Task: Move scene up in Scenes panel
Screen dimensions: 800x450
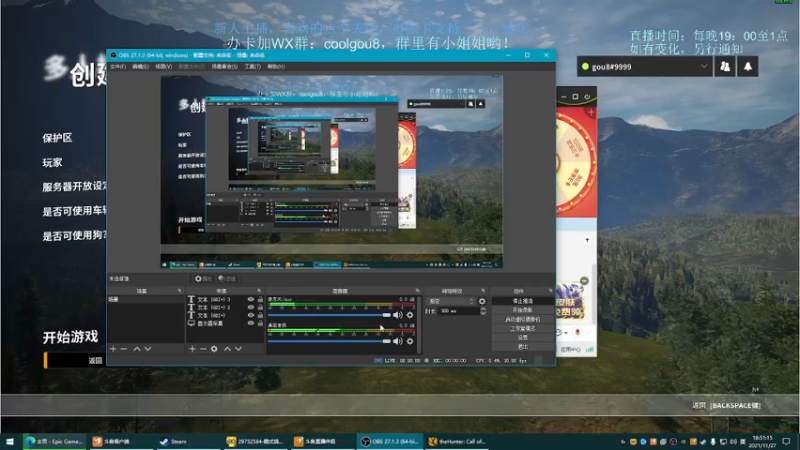Action: click(x=137, y=349)
